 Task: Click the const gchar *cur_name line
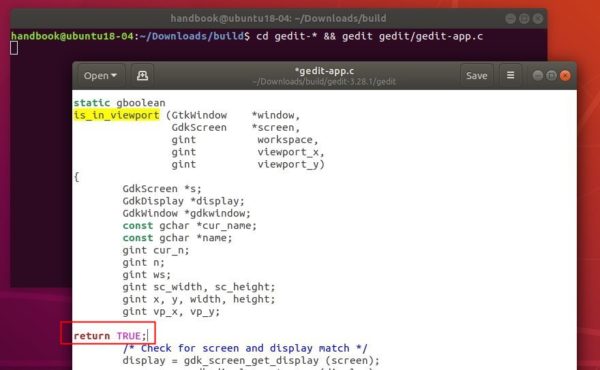coord(189,225)
